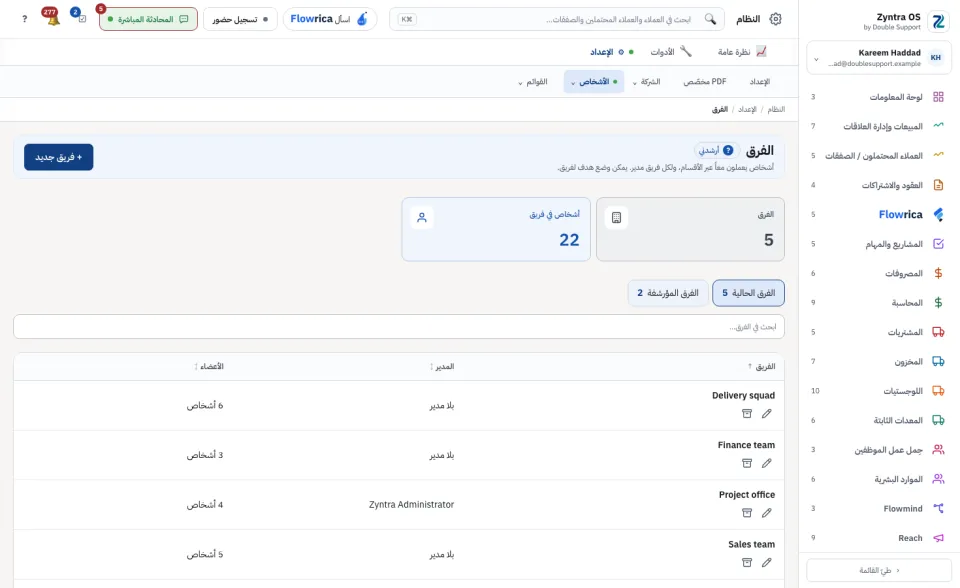Collapse the sidebar with طيّ القائمة
This screenshot has width=960, height=588.
click(x=879, y=570)
